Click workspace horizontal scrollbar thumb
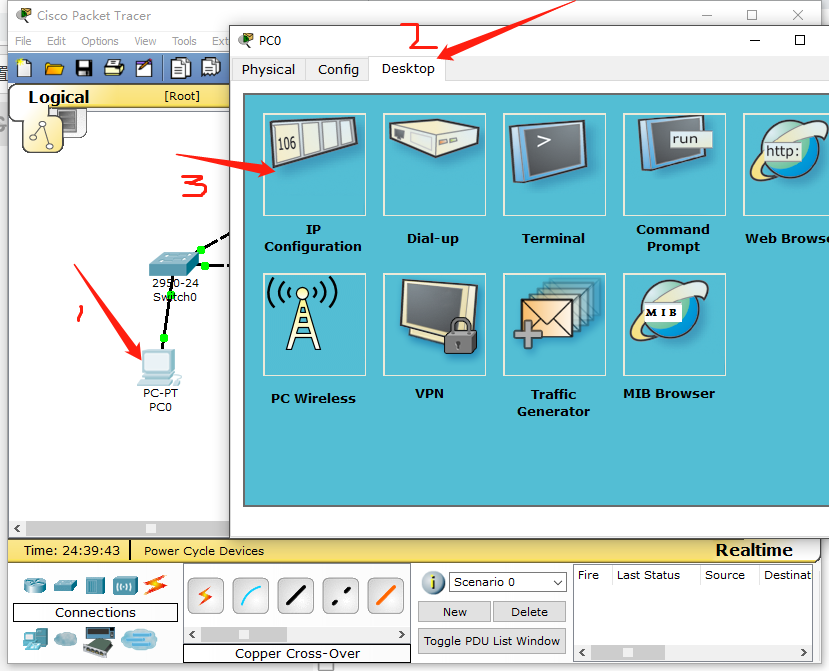Screen dimensions: 829x671 (x=151, y=528)
